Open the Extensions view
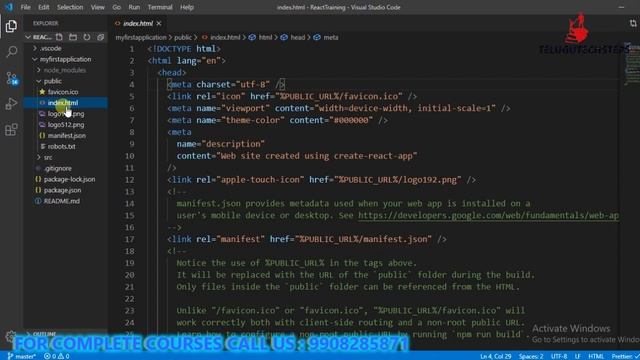Image resolution: width=640 pixels, height=360 pixels. (11, 130)
